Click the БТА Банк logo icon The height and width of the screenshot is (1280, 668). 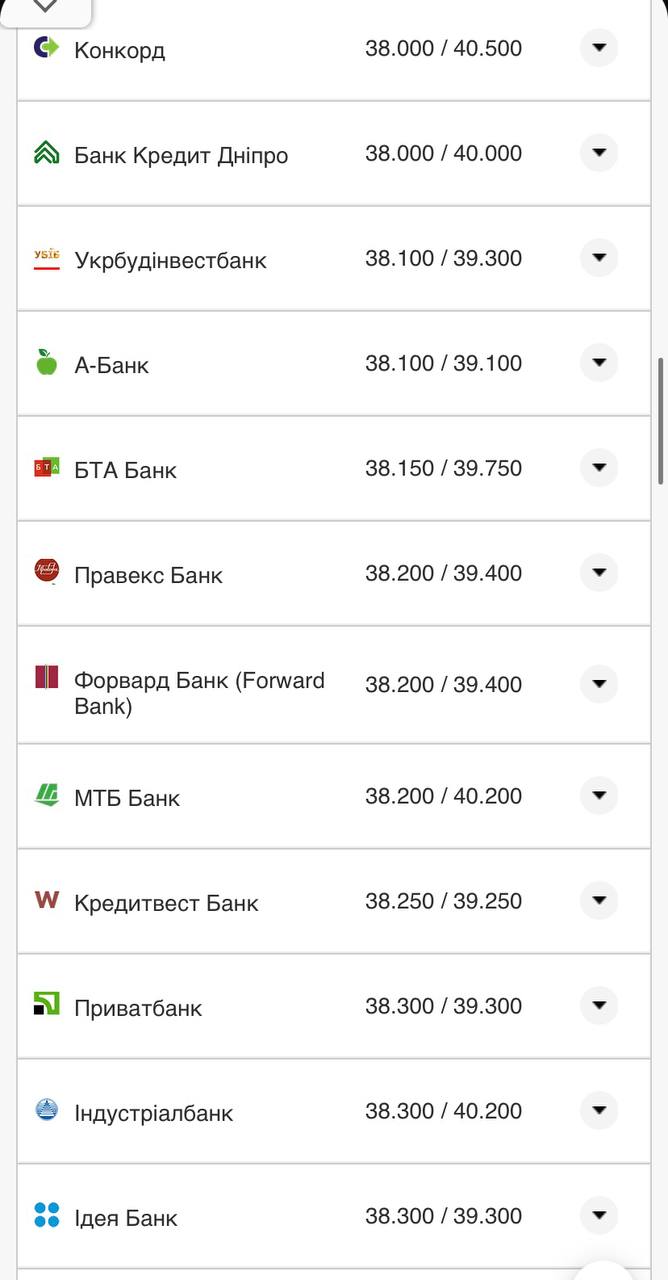tap(47, 467)
